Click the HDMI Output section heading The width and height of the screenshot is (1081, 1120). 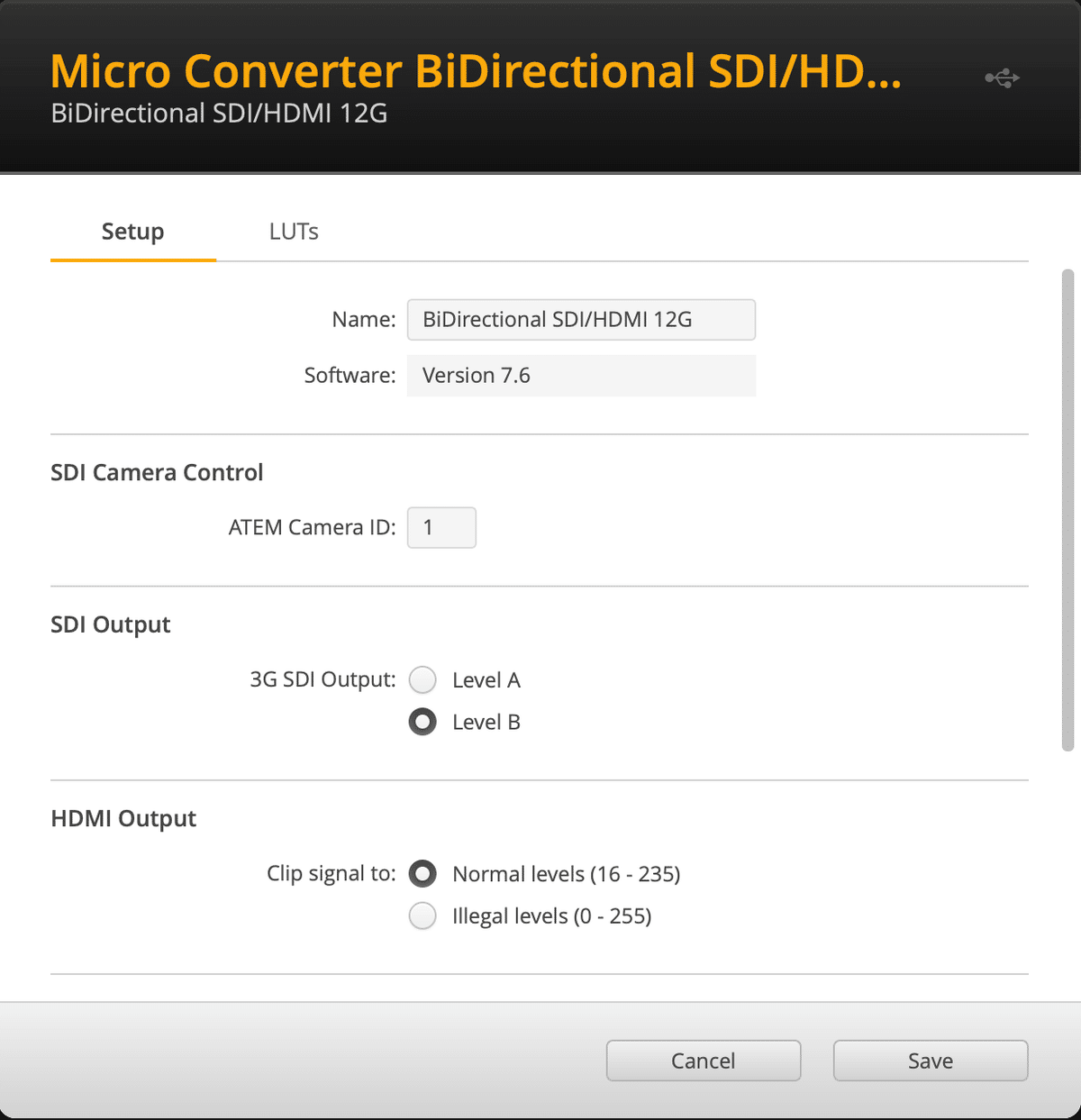[x=123, y=818]
